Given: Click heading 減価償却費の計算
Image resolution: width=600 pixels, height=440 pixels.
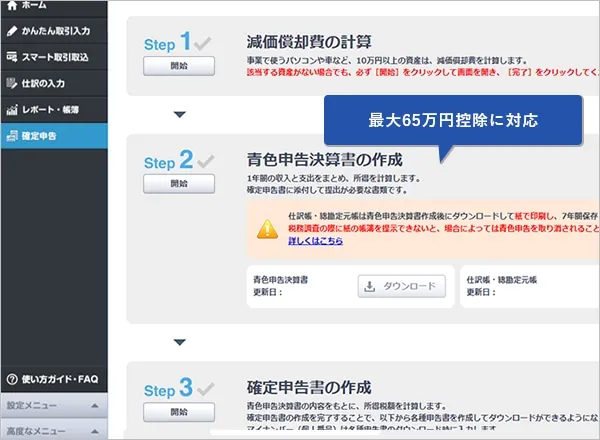Looking at the screenshot, I should 309,42.
